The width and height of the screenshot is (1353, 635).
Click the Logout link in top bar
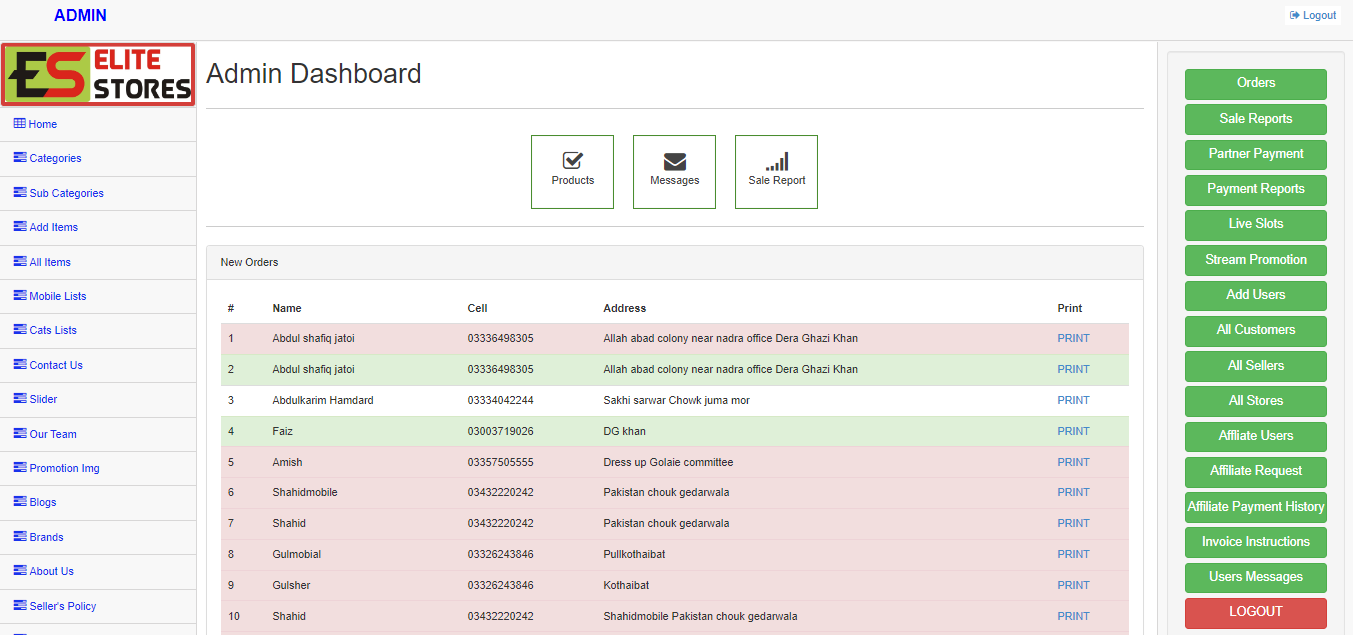point(1313,15)
